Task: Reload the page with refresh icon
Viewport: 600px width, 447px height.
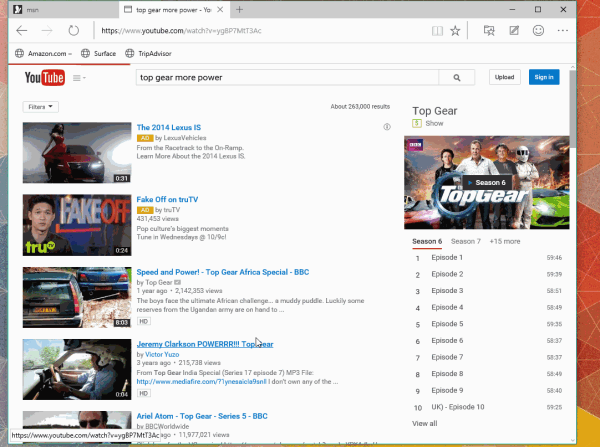Action: (73, 31)
